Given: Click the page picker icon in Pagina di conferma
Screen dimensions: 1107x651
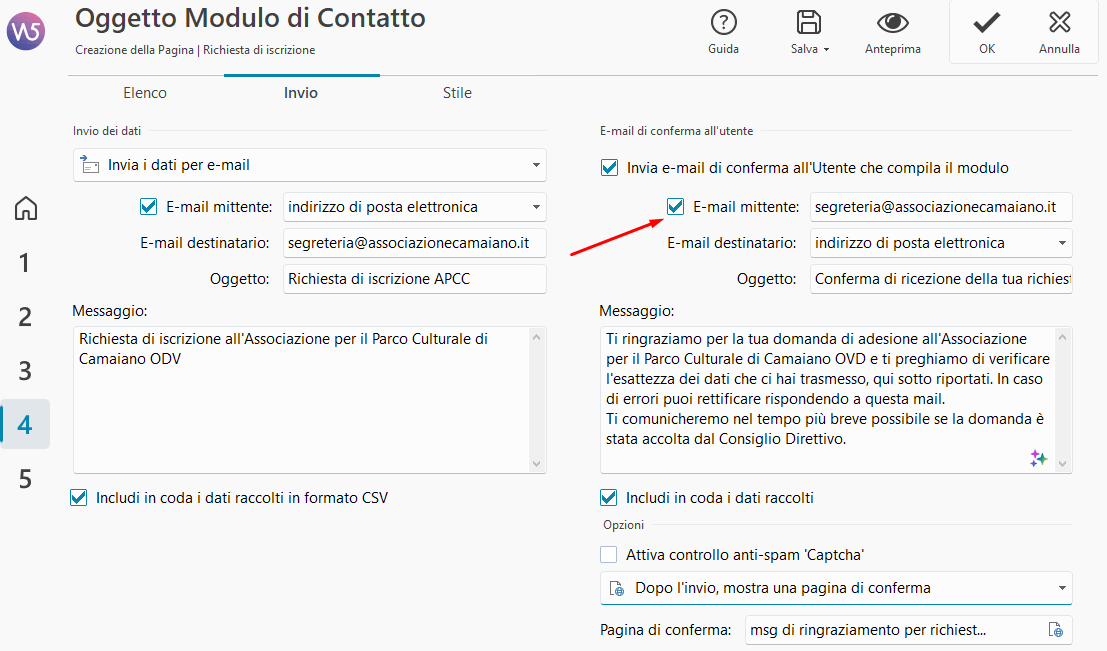Looking at the screenshot, I should 1055,630.
